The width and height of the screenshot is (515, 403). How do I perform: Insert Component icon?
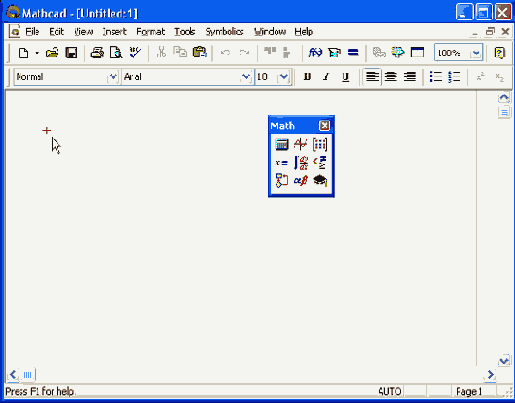tap(398, 52)
